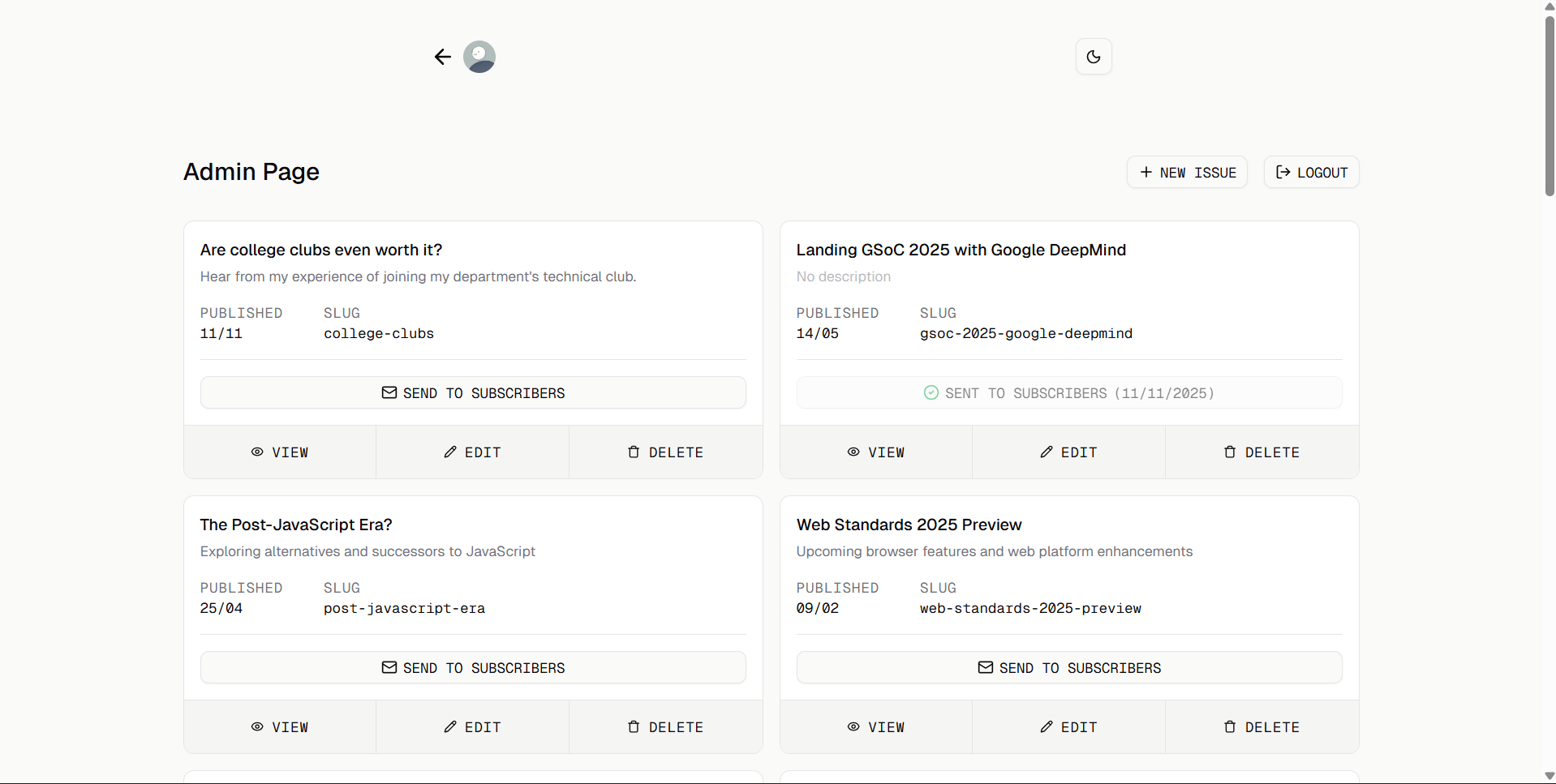This screenshot has width=1556, height=784.
Task: Send The Post-JavaScript Era to subscribers
Action: (472, 667)
